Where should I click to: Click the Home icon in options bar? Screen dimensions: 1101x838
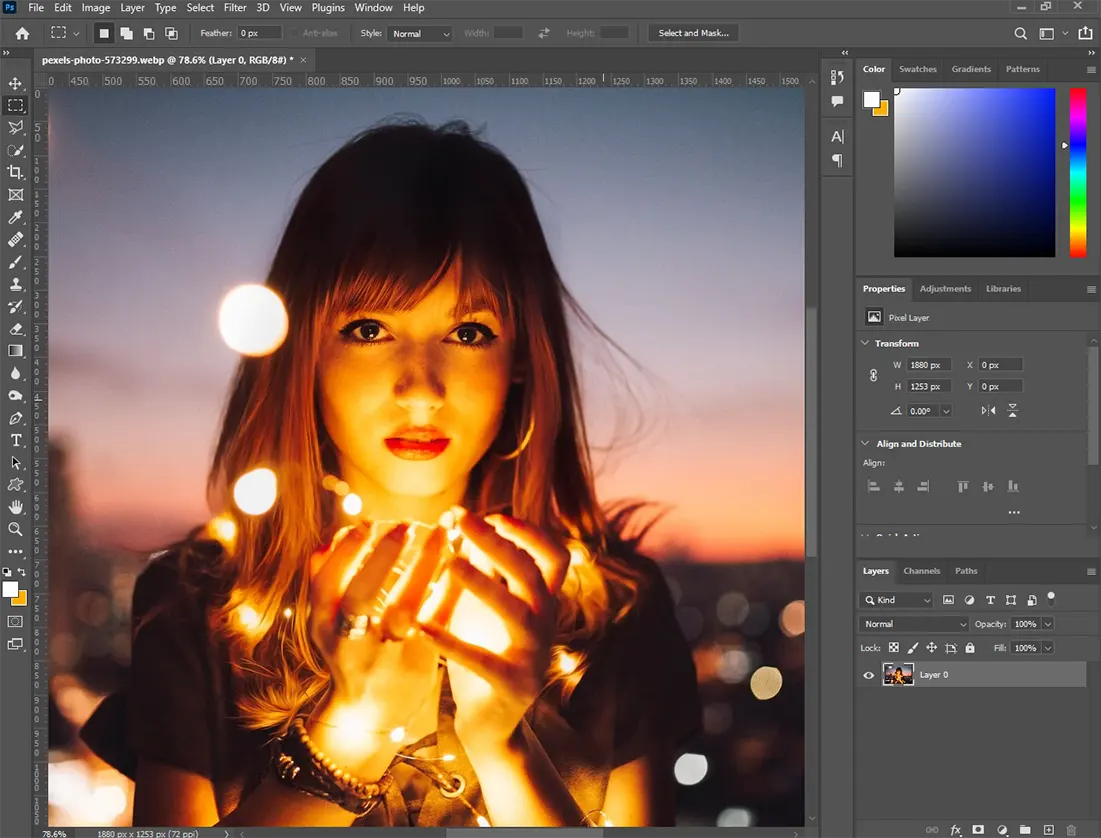[22, 33]
